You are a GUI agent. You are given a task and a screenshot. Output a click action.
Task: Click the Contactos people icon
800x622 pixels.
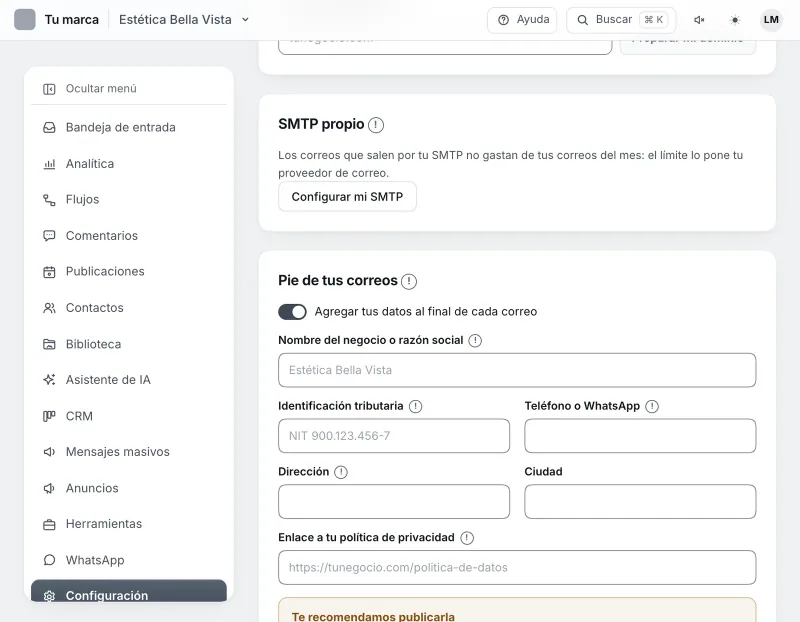49,308
